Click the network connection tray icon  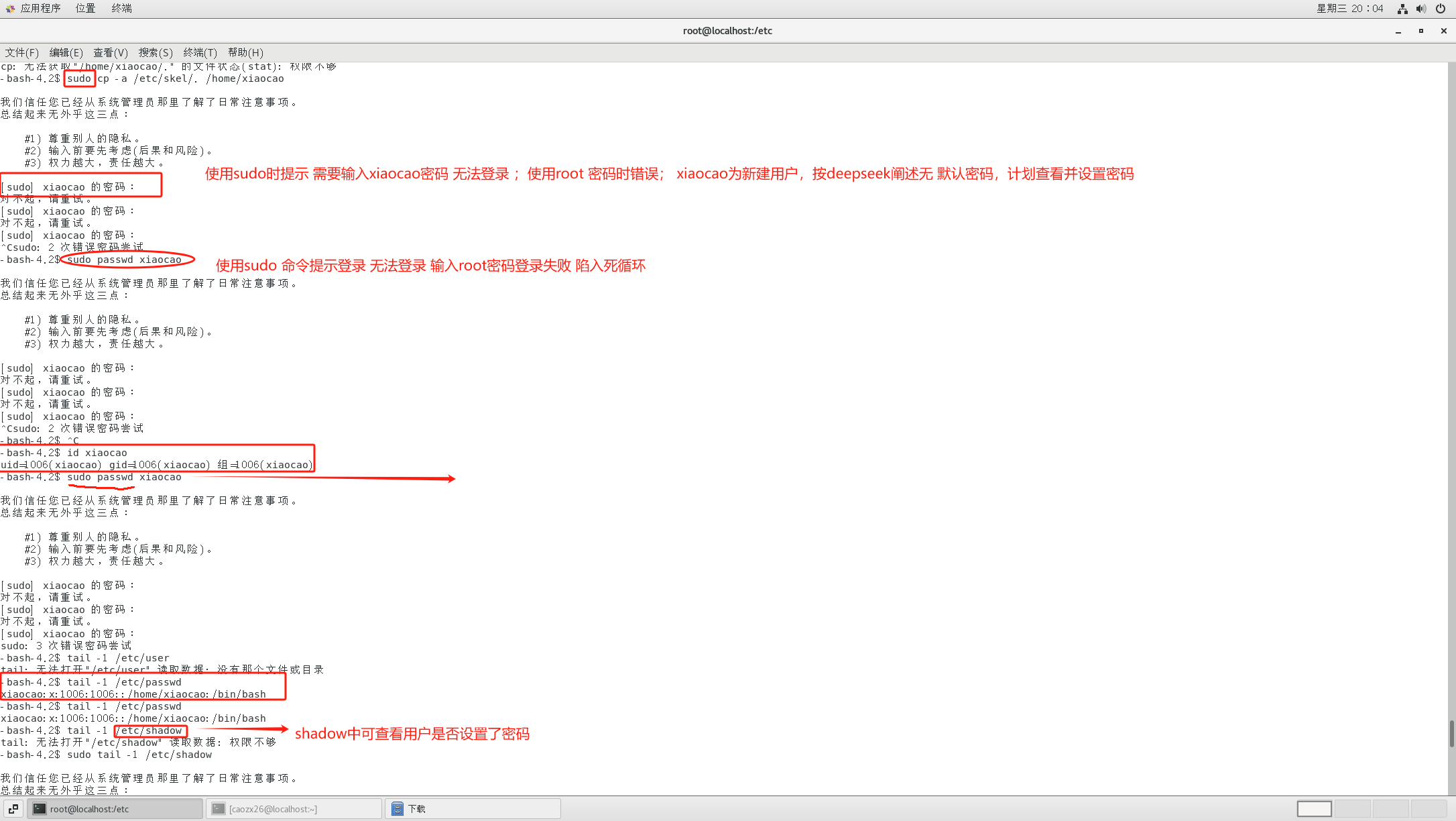[x=1402, y=9]
